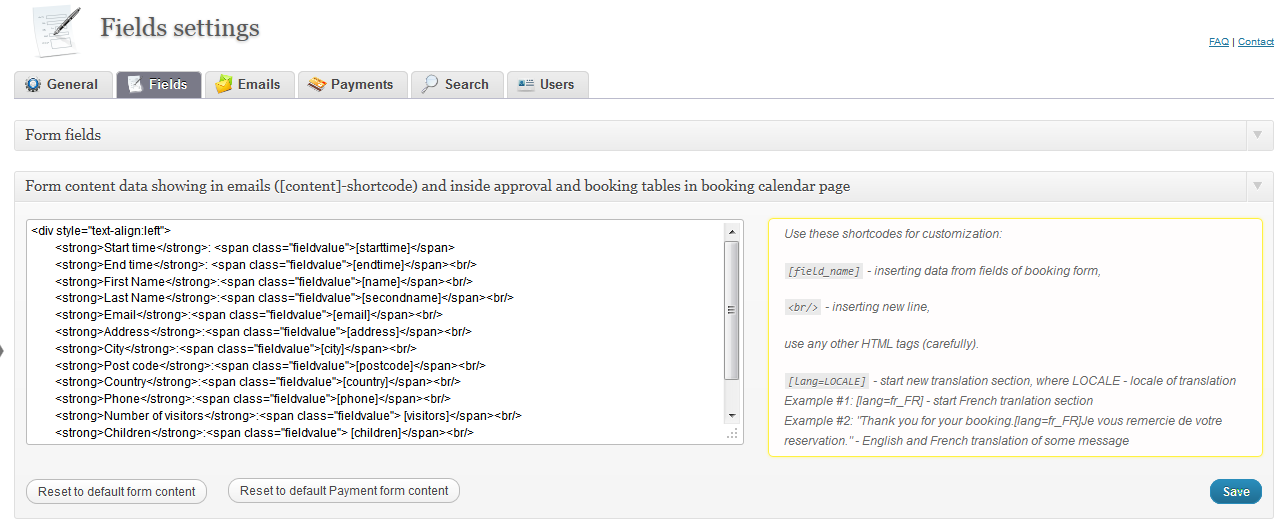Image resolution: width=1280 pixels, height=531 pixels.
Task: Collapse the Form fields section arrow
Action: point(1256,135)
